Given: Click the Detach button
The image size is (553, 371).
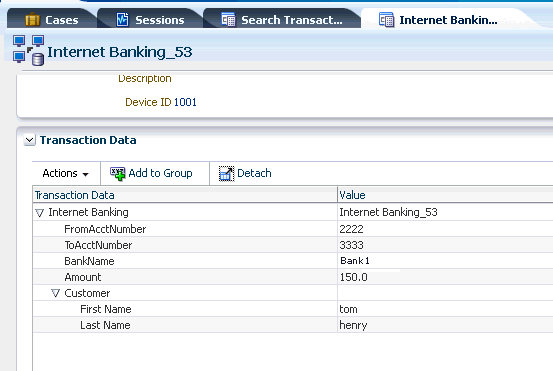Looking at the screenshot, I should [245, 174].
